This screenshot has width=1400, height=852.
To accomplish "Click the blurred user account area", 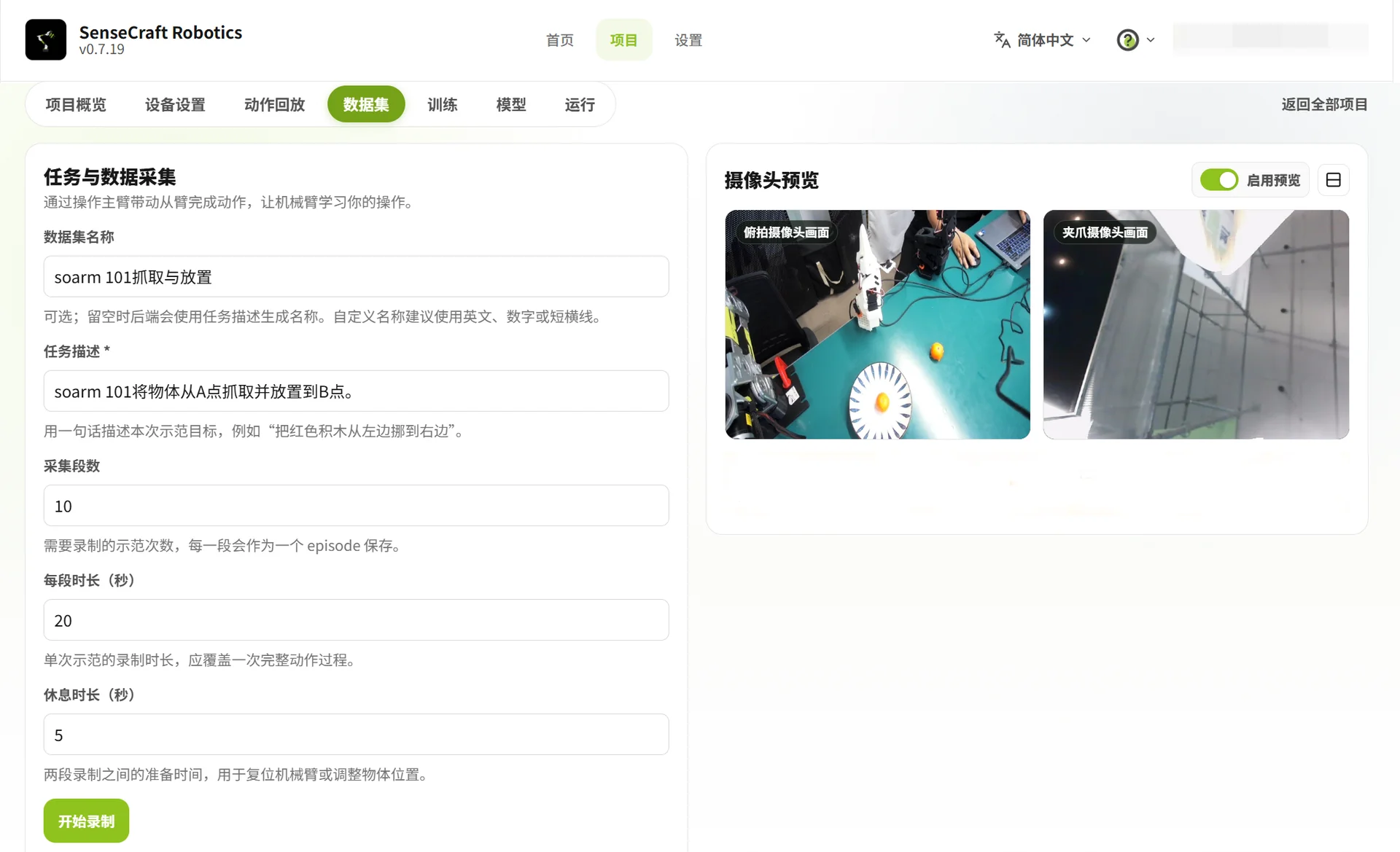I will (1270, 37).
